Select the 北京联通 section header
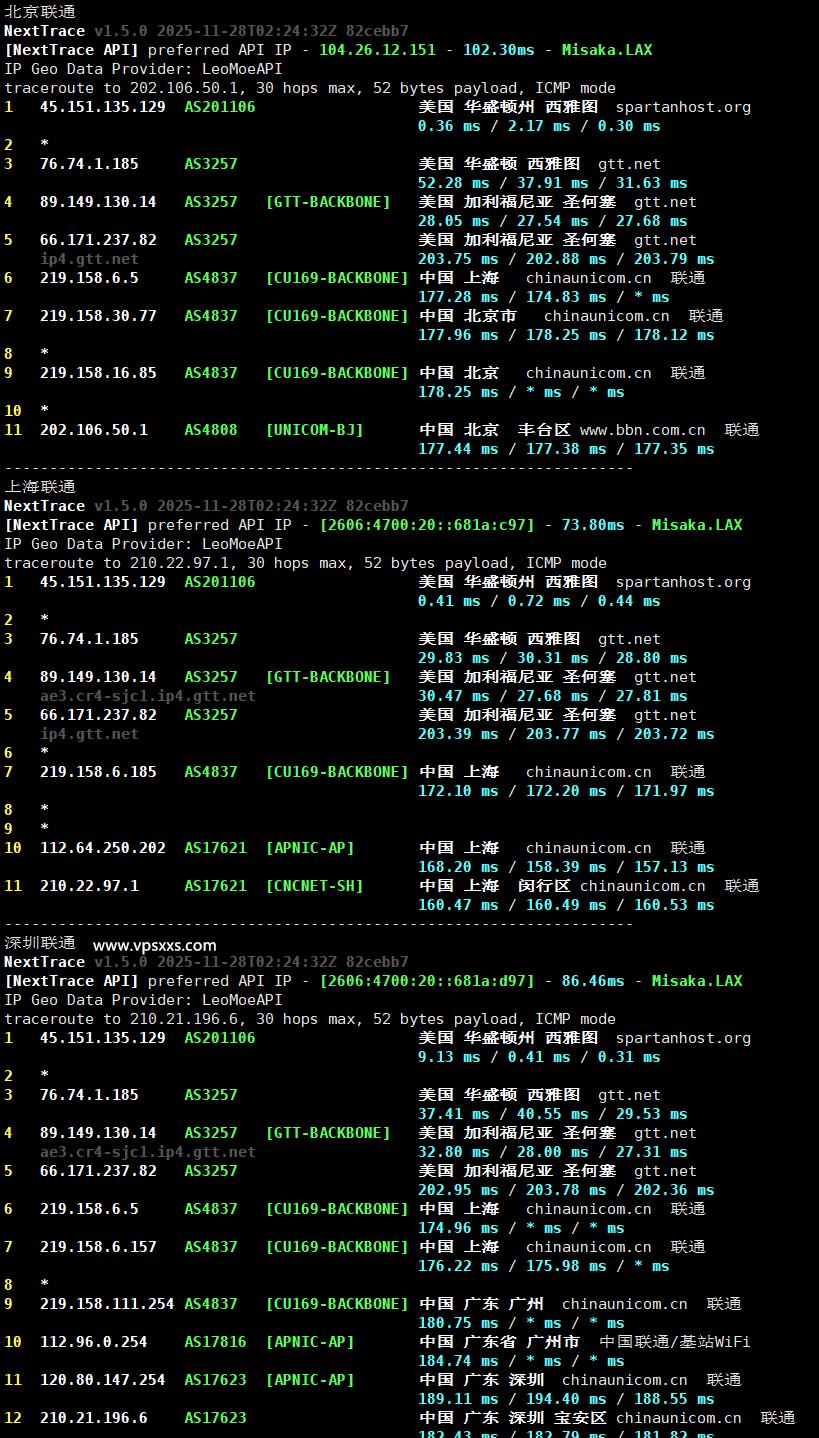Viewport: 819px width, 1438px height. (33, 11)
